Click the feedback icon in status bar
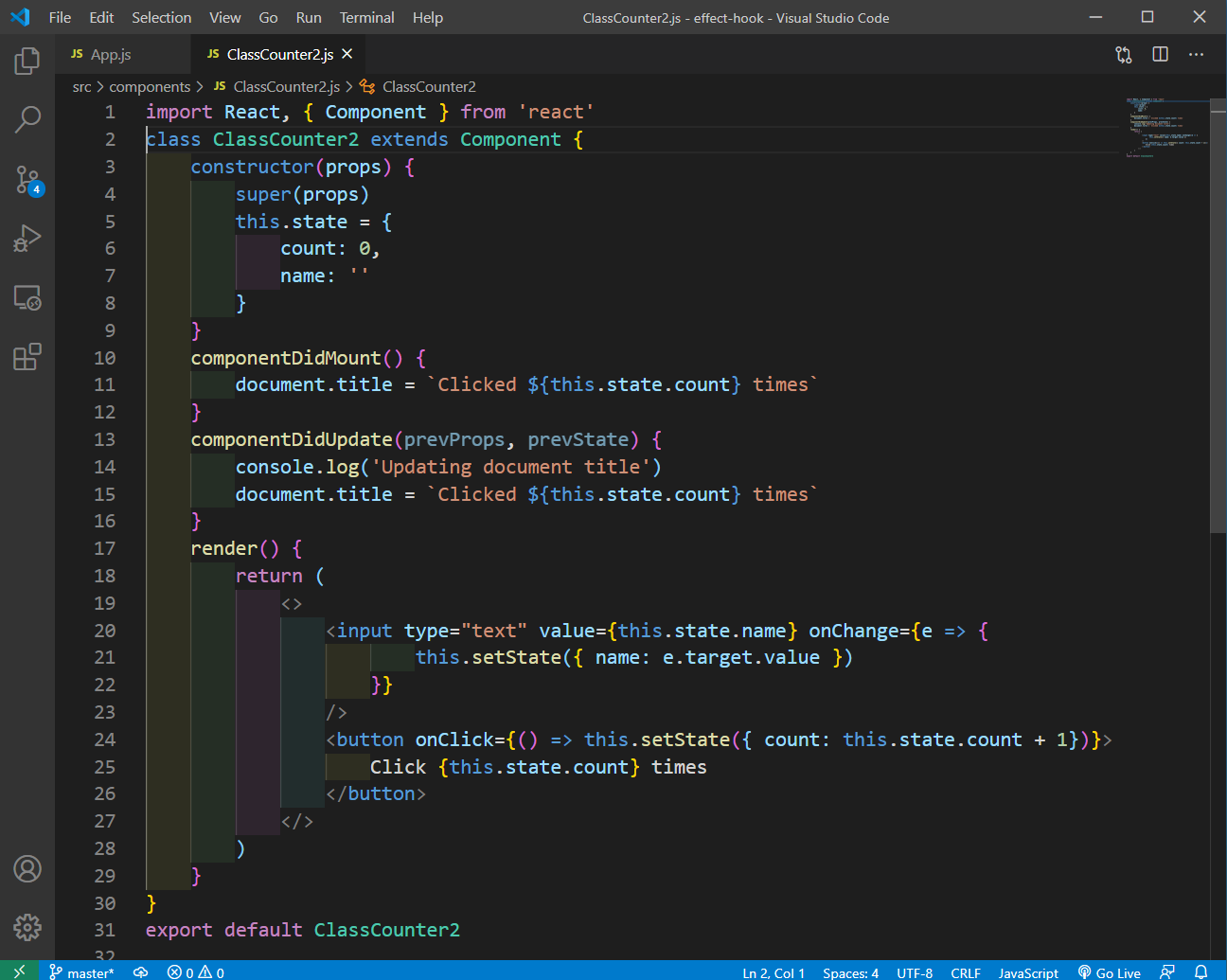1227x980 pixels. pyautogui.click(x=1167, y=972)
